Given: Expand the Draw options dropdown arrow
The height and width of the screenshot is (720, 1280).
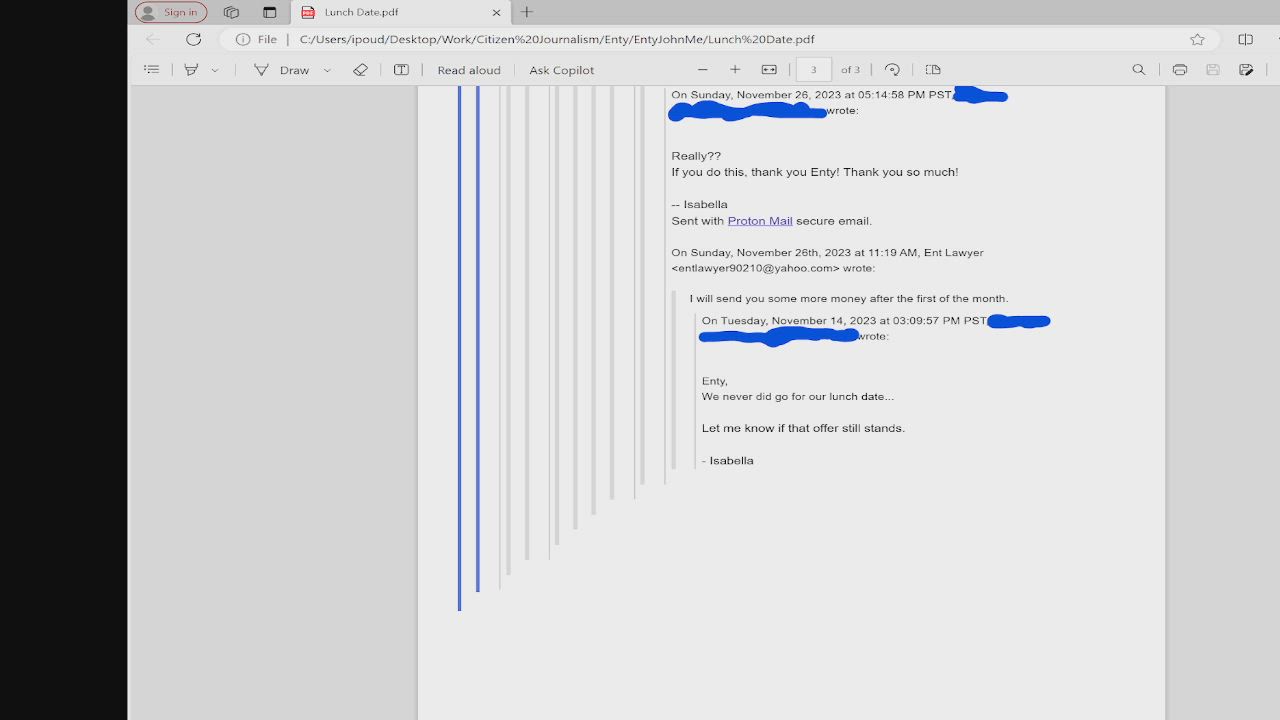Looking at the screenshot, I should tap(327, 70).
